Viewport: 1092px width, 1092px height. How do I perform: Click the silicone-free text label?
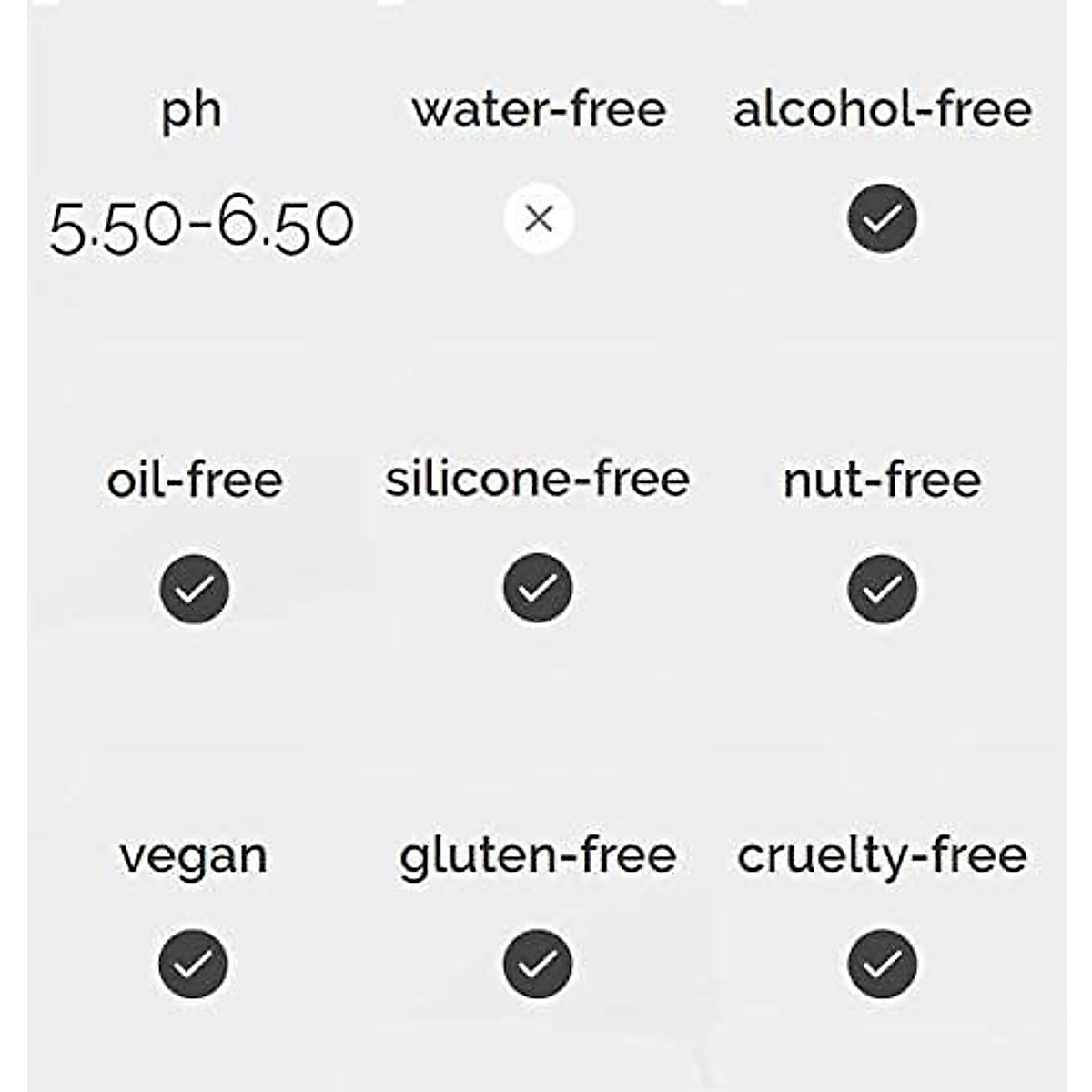pyautogui.click(x=538, y=480)
